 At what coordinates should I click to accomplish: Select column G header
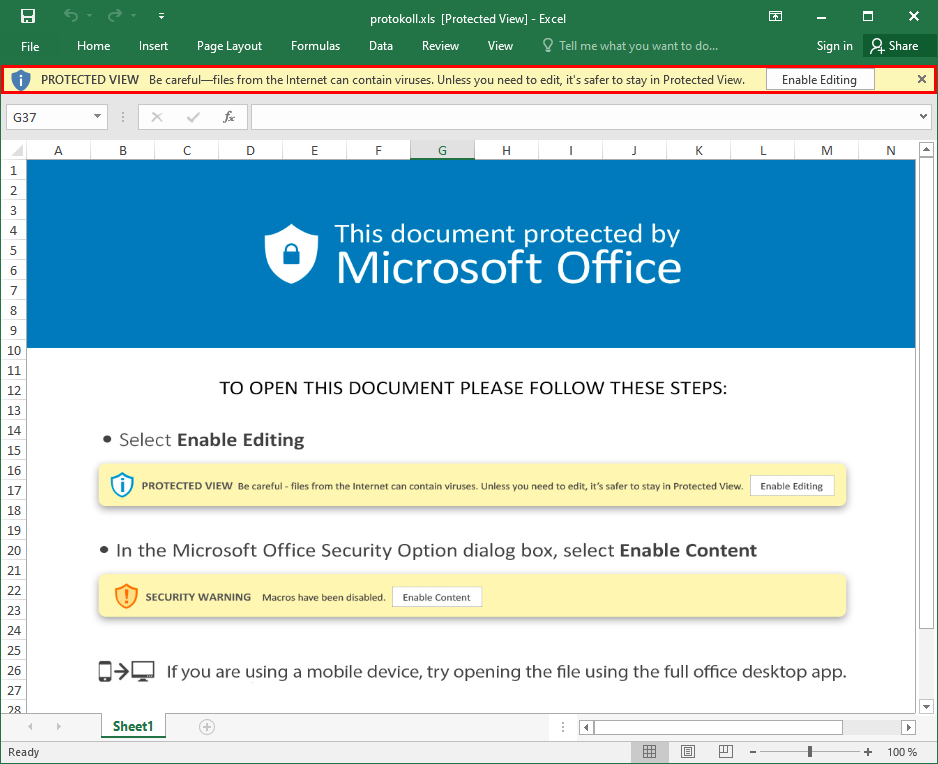click(442, 150)
